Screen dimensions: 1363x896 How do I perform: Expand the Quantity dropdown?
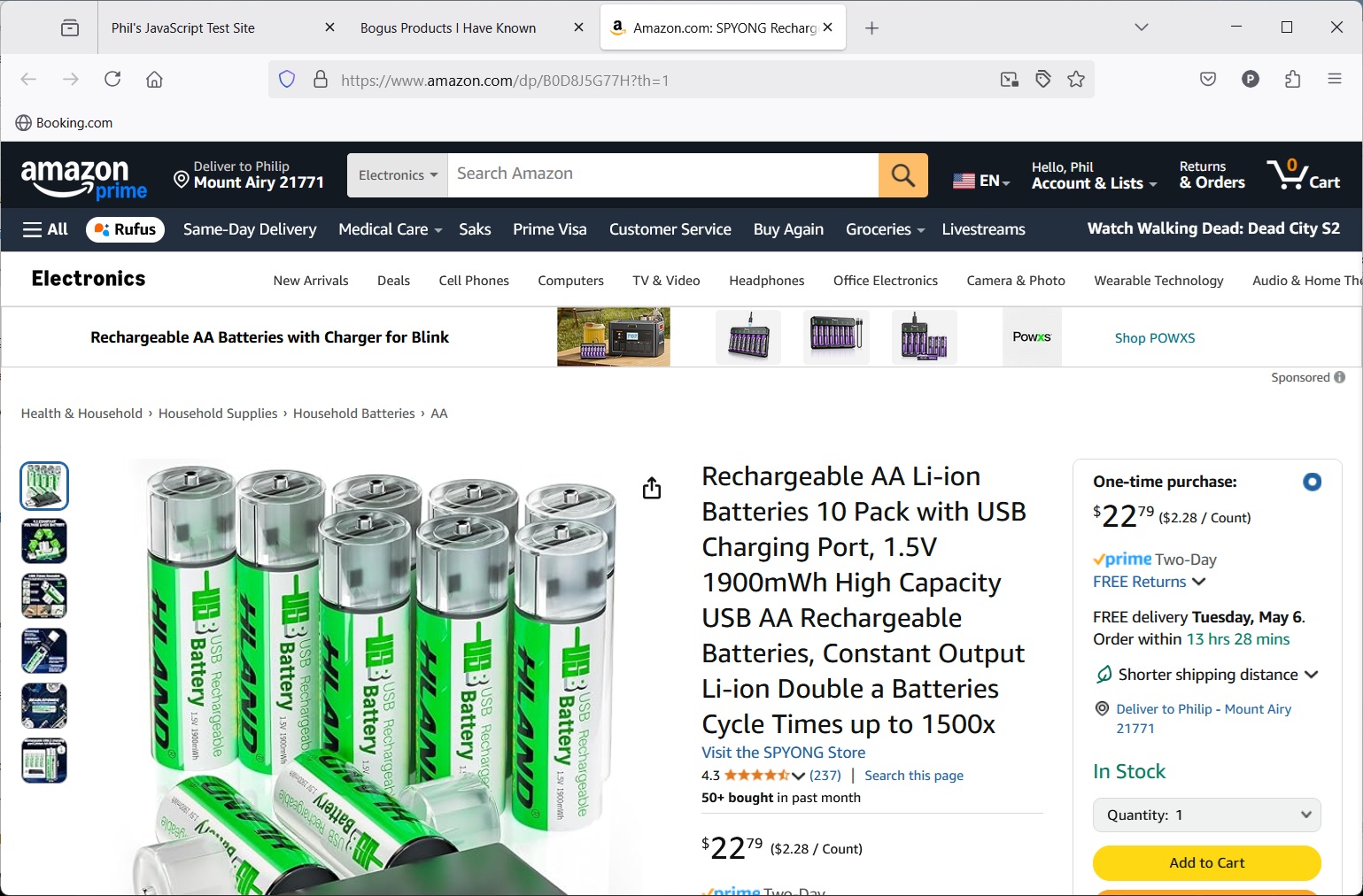click(1206, 815)
